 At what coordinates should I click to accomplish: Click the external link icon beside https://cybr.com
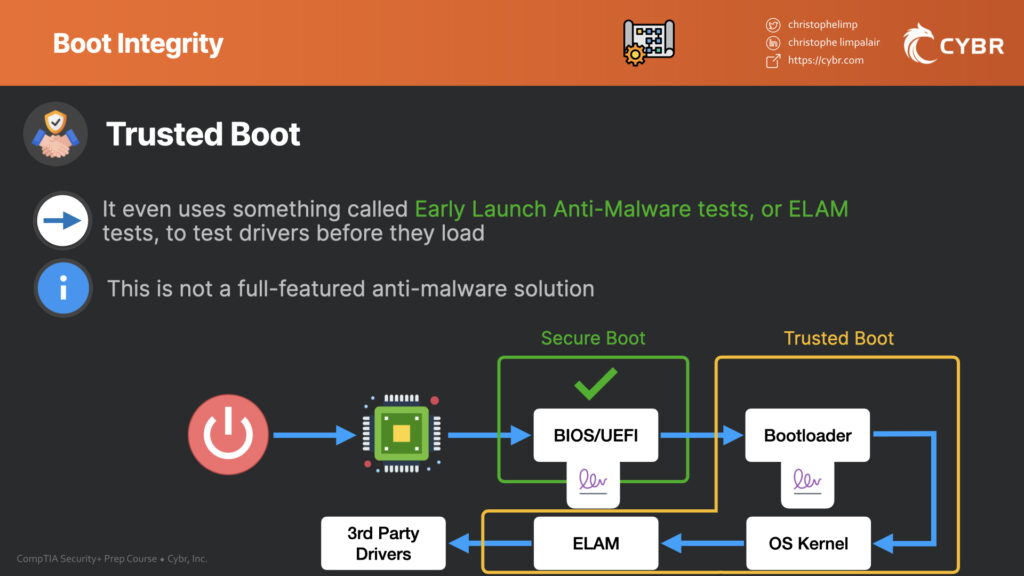click(x=773, y=61)
